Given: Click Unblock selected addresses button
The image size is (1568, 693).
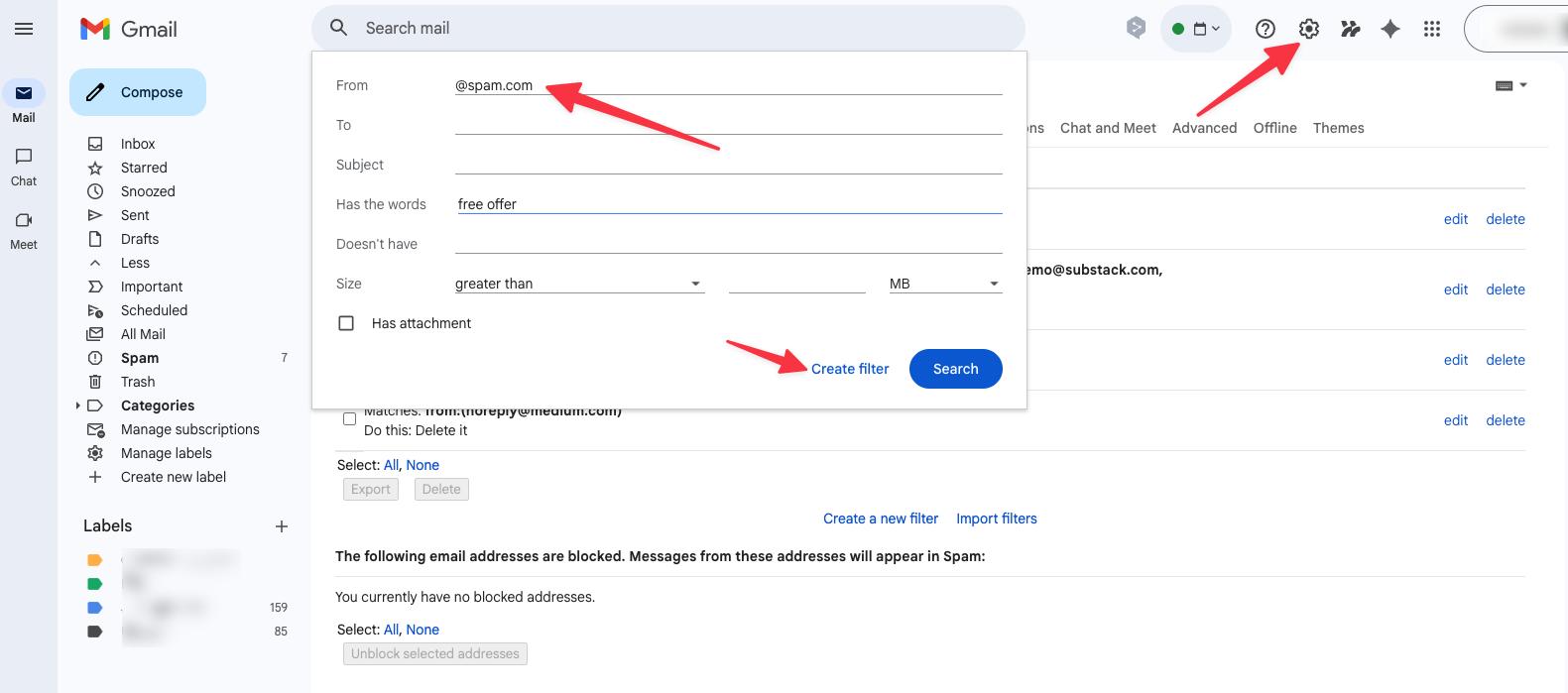Looking at the screenshot, I should (435, 653).
